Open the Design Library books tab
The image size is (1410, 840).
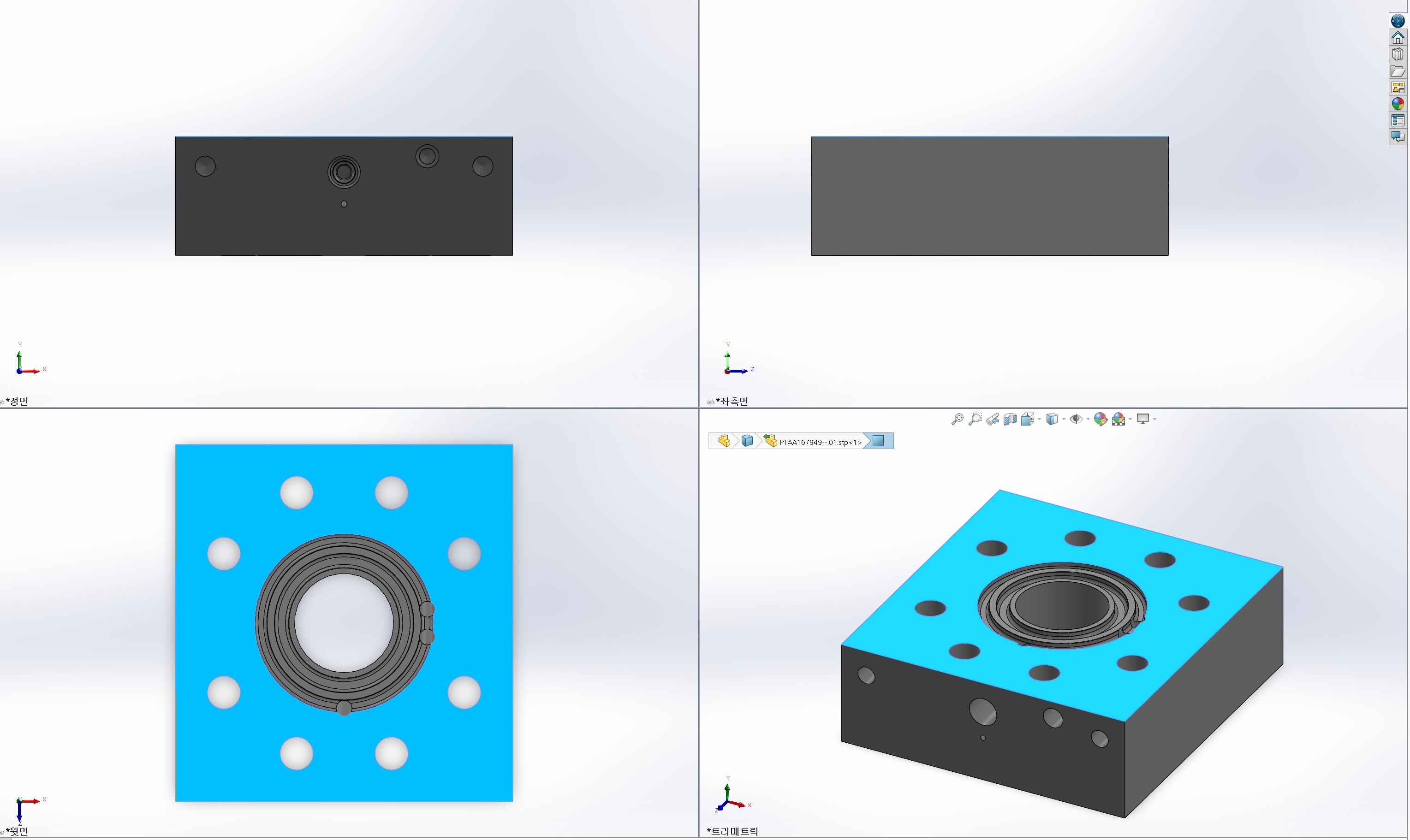(x=1398, y=54)
